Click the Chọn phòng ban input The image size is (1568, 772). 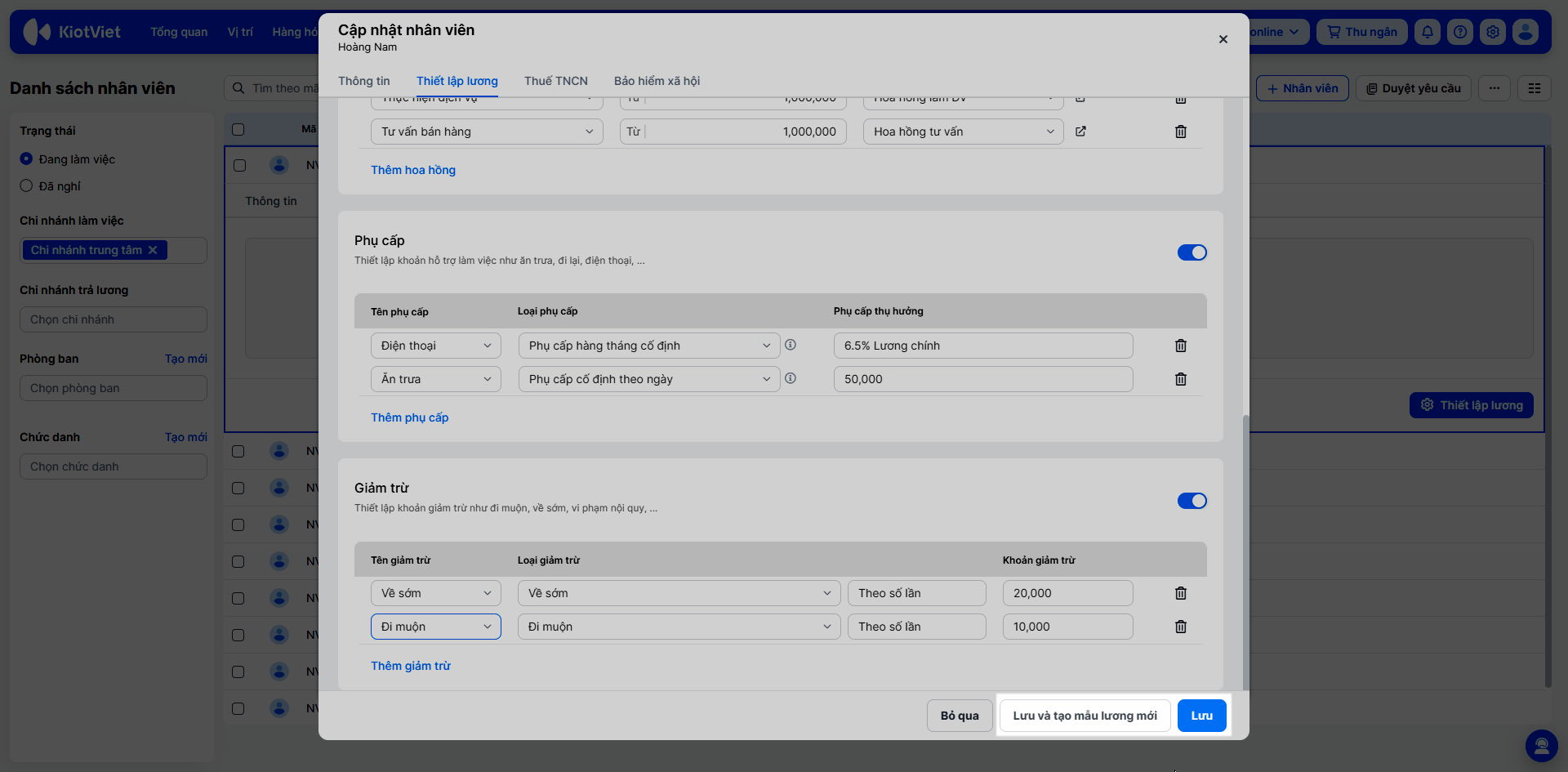pos(114,388)
